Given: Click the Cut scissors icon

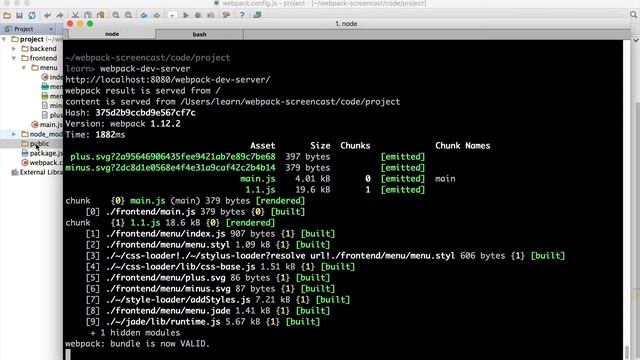Looking at the screenshot, I should click(x=76, y=16).
